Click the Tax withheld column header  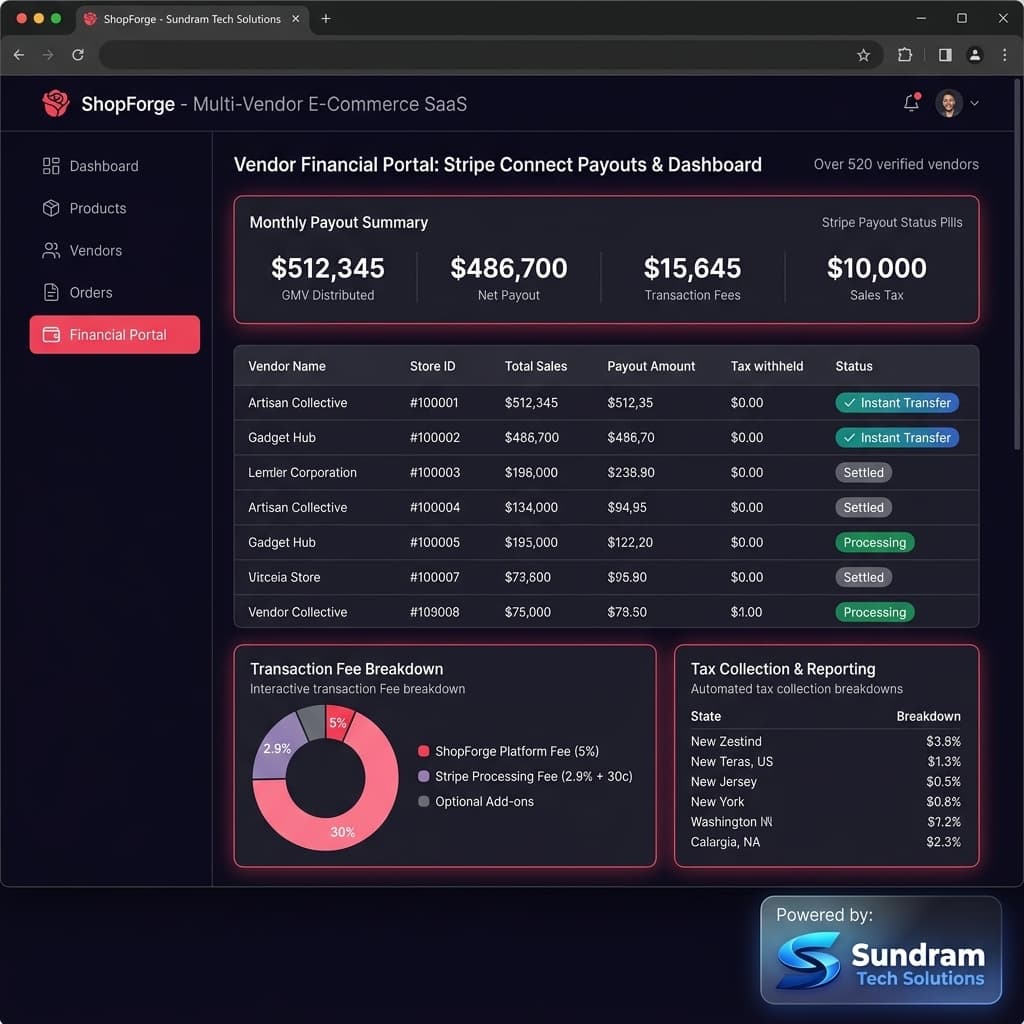(x=767, y=366)
